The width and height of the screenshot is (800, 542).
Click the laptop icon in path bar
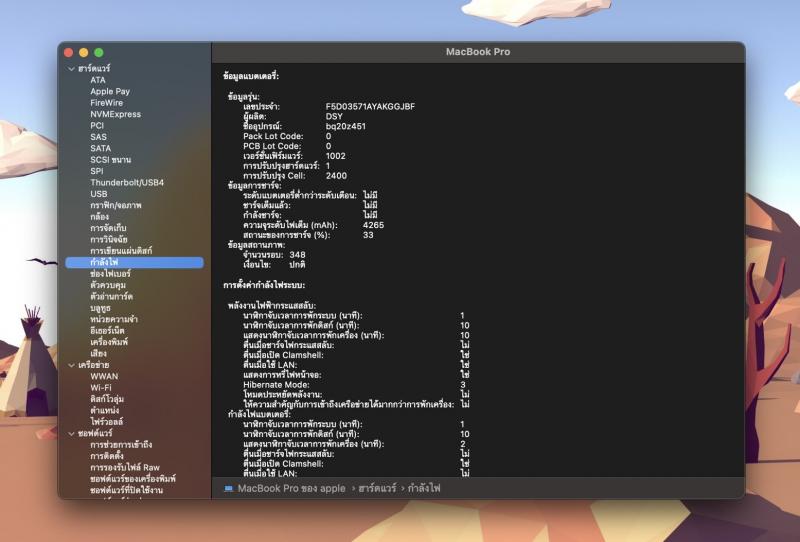229,488
